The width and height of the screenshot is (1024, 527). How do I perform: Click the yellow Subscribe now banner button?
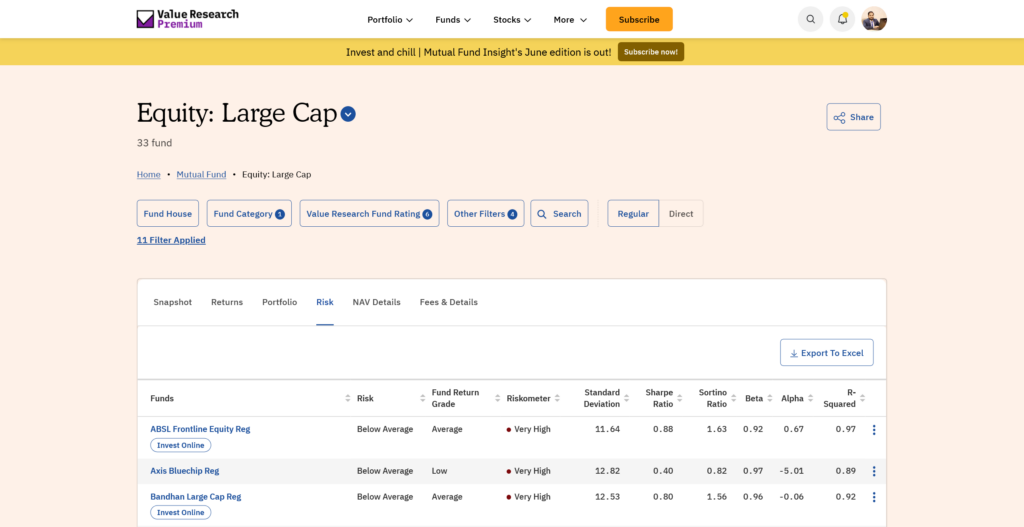click(650, 52)
